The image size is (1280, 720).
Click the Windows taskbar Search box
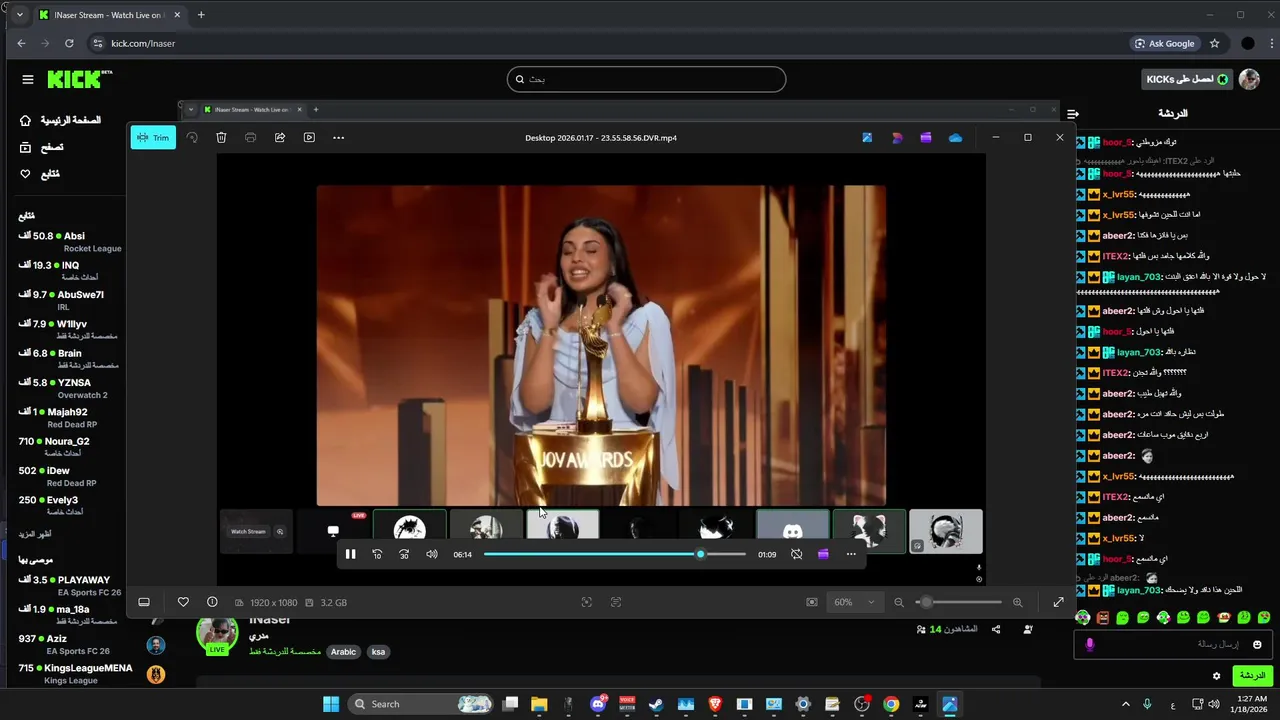pyautogui.click(x=420, y=704)
